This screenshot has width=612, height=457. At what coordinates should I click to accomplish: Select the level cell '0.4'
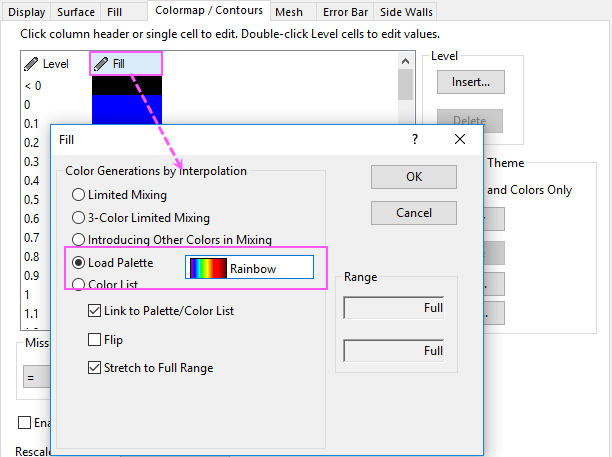pyautogui.click(x=31, y=181)
